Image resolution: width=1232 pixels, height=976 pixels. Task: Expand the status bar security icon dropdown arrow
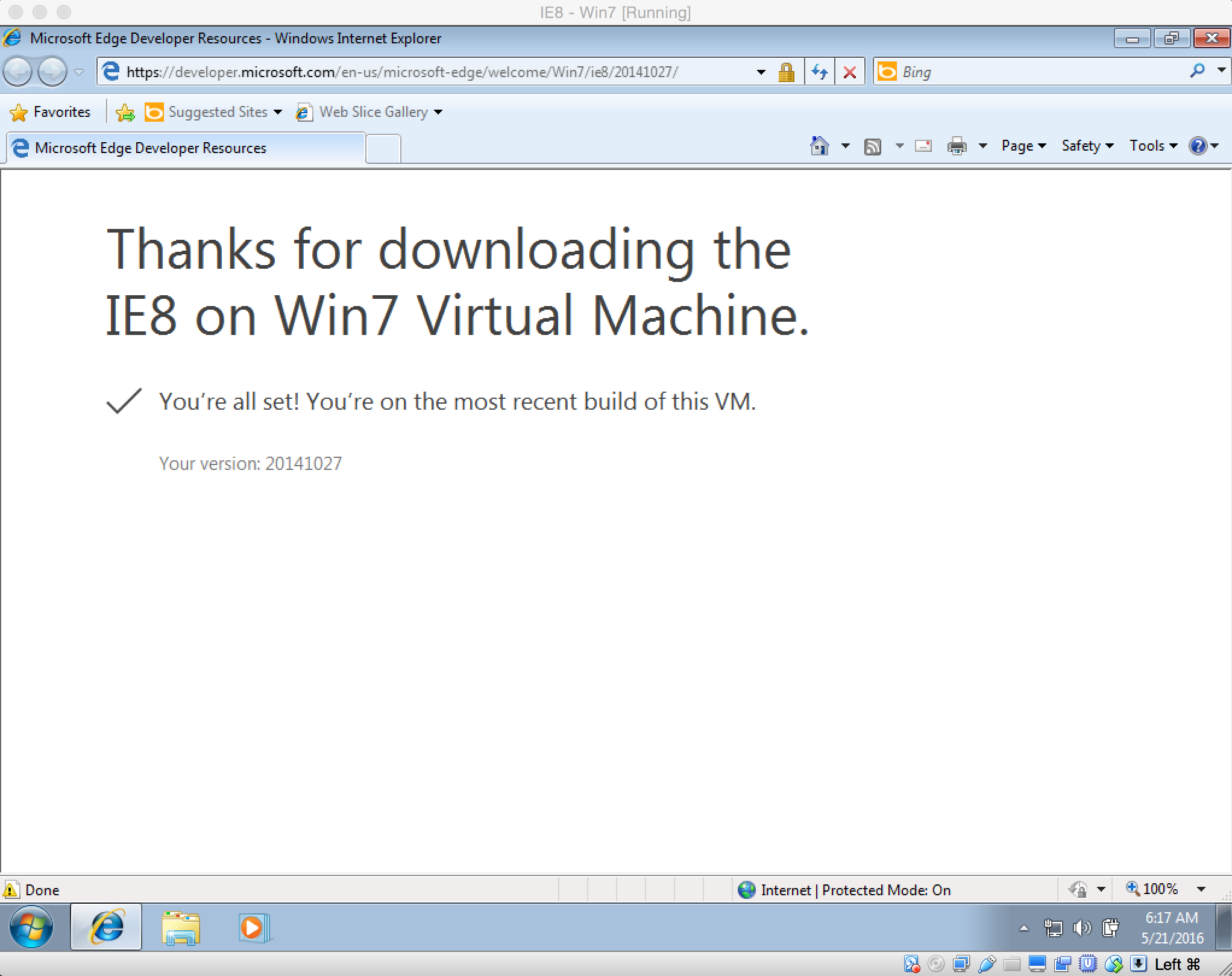coord(1101,889)
